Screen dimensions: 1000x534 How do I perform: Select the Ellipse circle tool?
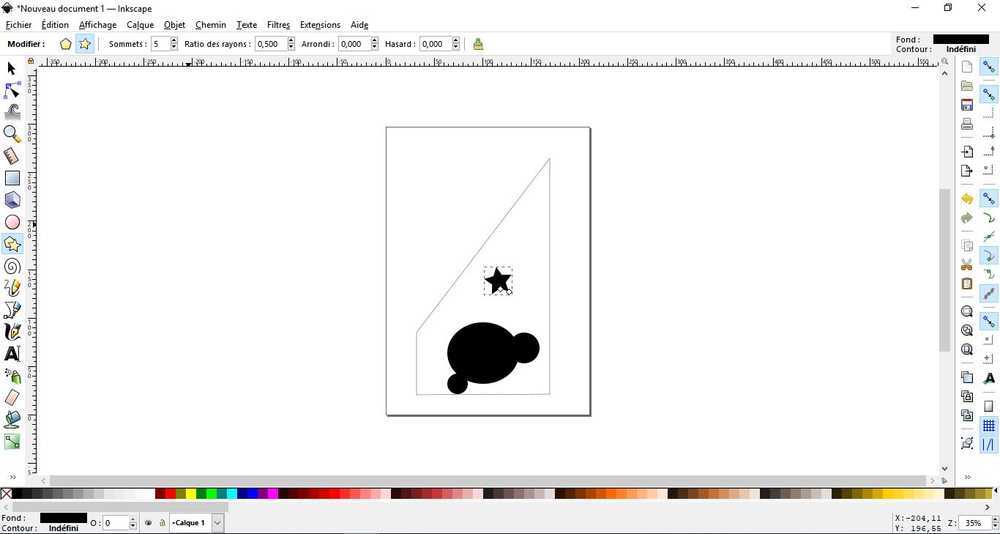(11, 222)
